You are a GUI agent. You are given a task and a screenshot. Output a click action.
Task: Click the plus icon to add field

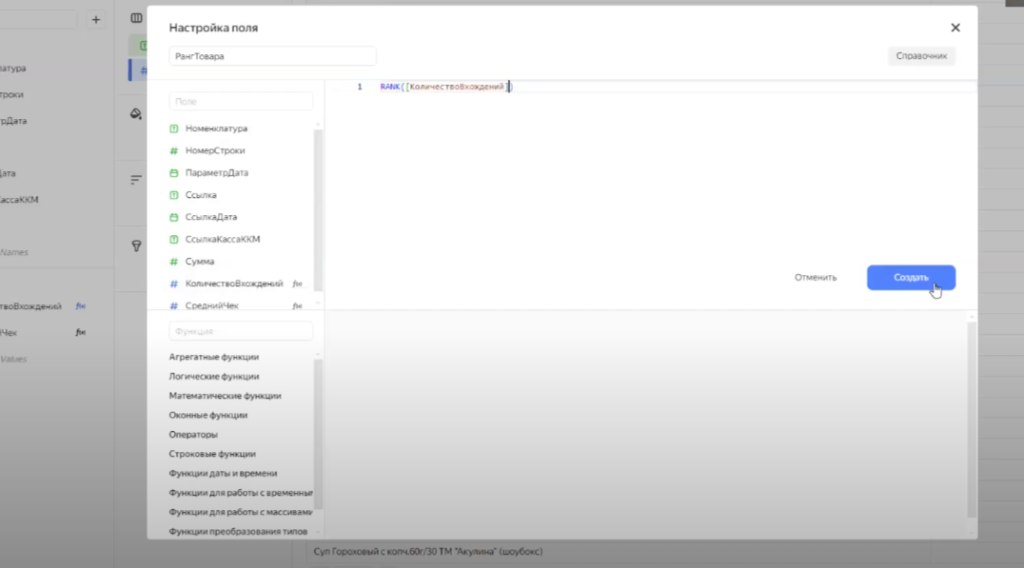[95, 20]
